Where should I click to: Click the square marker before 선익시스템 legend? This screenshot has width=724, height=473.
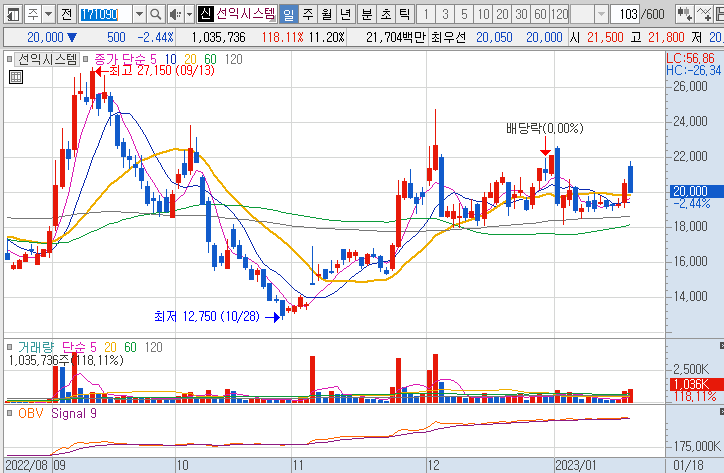pos(9,59)
